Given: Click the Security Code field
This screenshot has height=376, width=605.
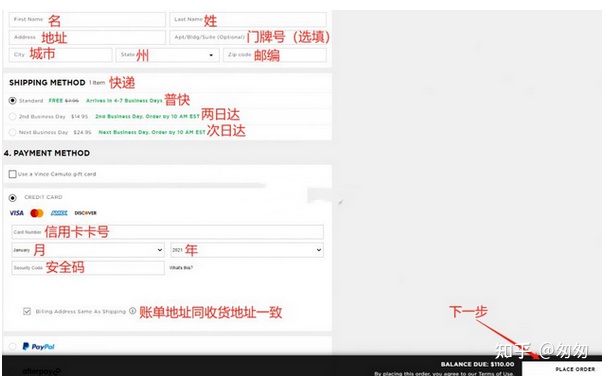Looking at the screenshot, I should pos(88,268).
